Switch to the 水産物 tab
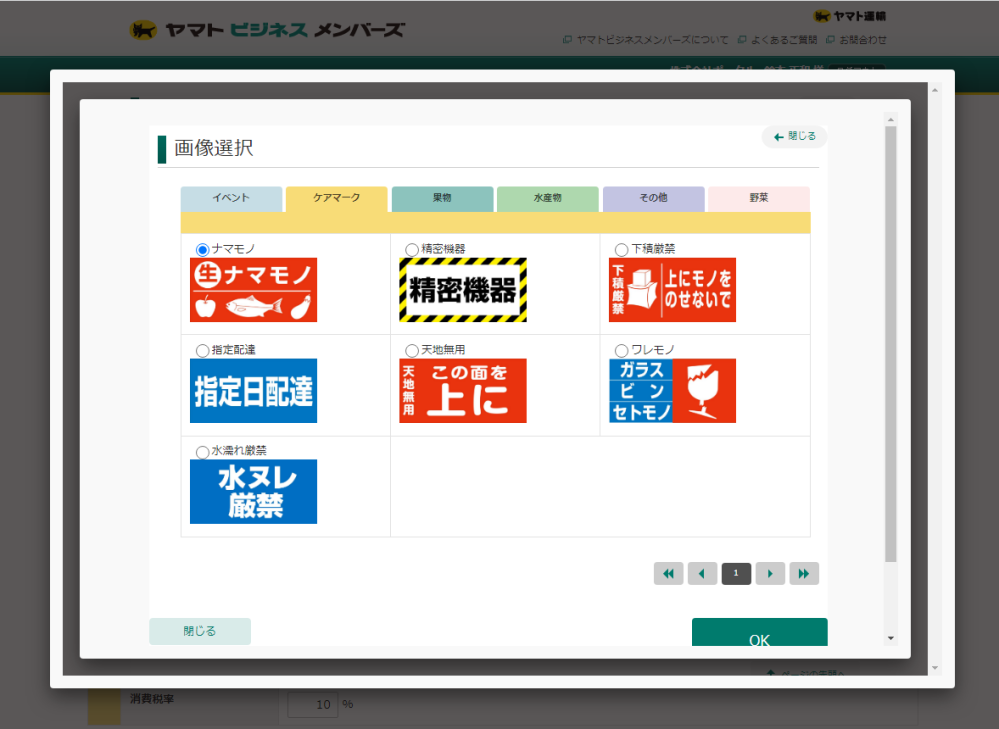This screenshot has height=729, width=999. 548,199
